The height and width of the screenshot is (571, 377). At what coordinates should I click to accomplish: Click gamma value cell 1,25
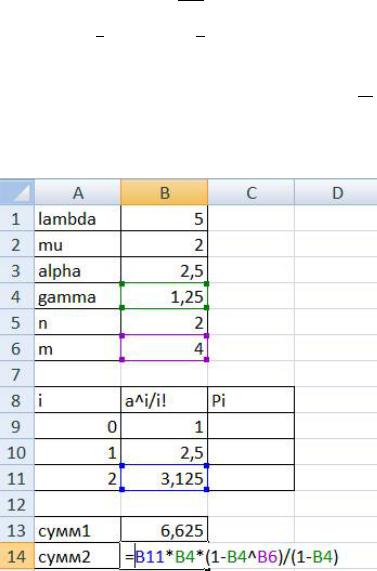point(164,296)
